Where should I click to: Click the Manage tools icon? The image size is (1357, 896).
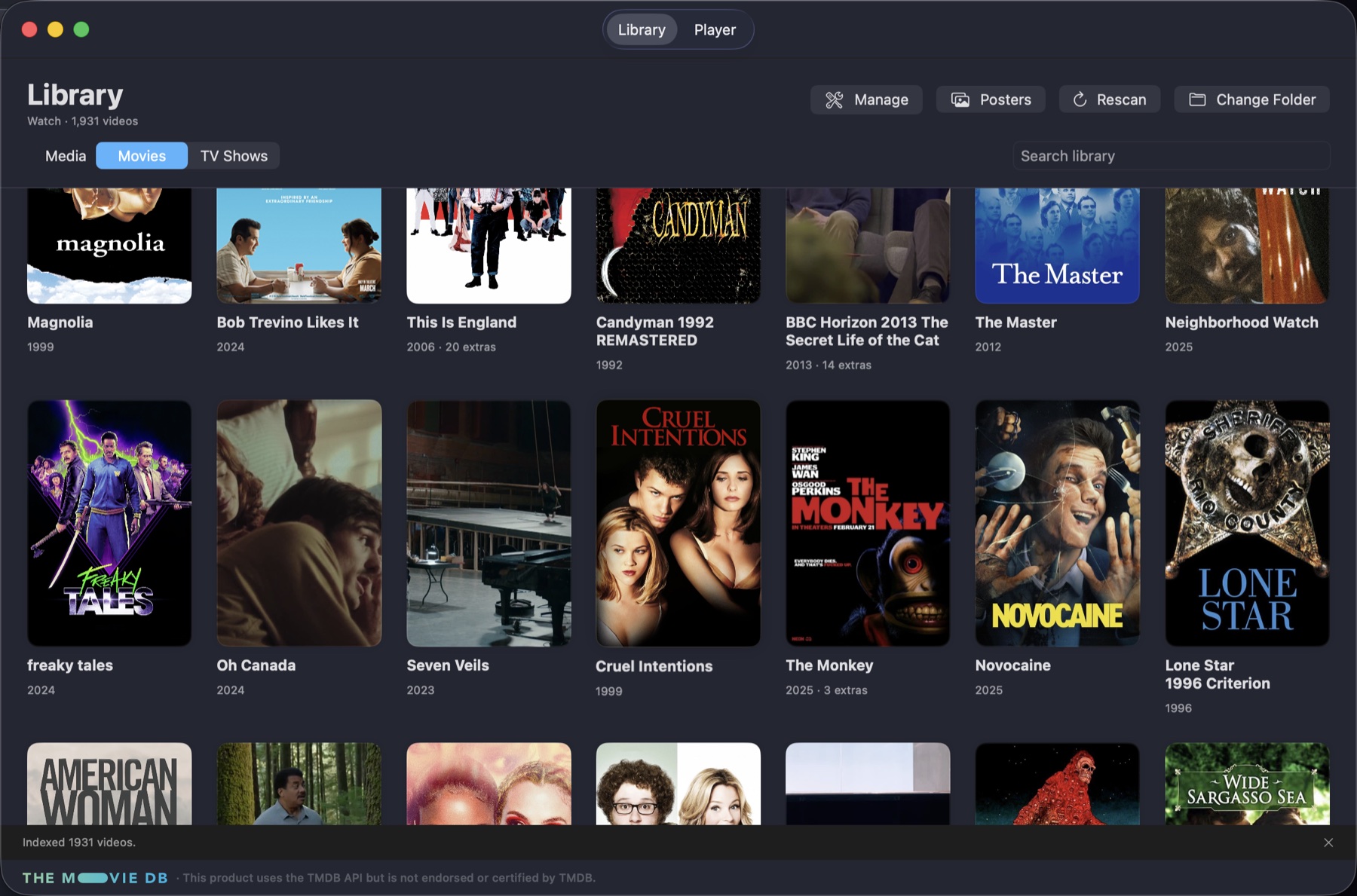click(834, 99)
